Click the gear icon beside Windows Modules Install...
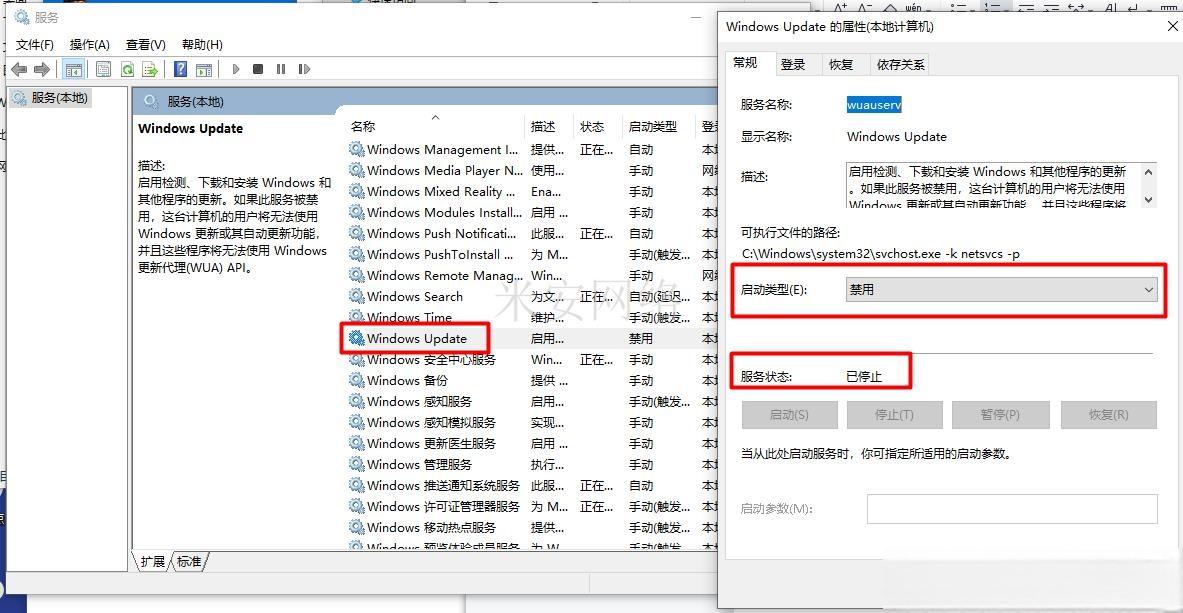1183x613 pixels. pyautogui.click(x=356, y=213)
